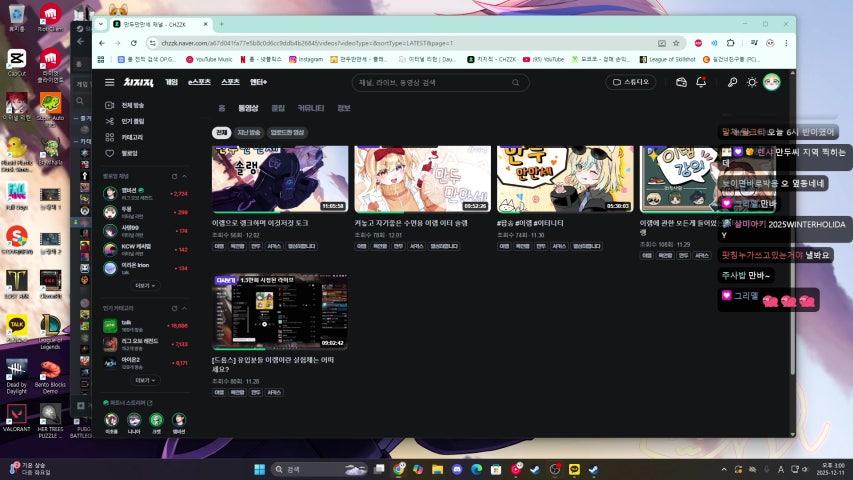The image size is (853, 480).
Task: Open the green partner streamer avatar
Action: point(156,420)
